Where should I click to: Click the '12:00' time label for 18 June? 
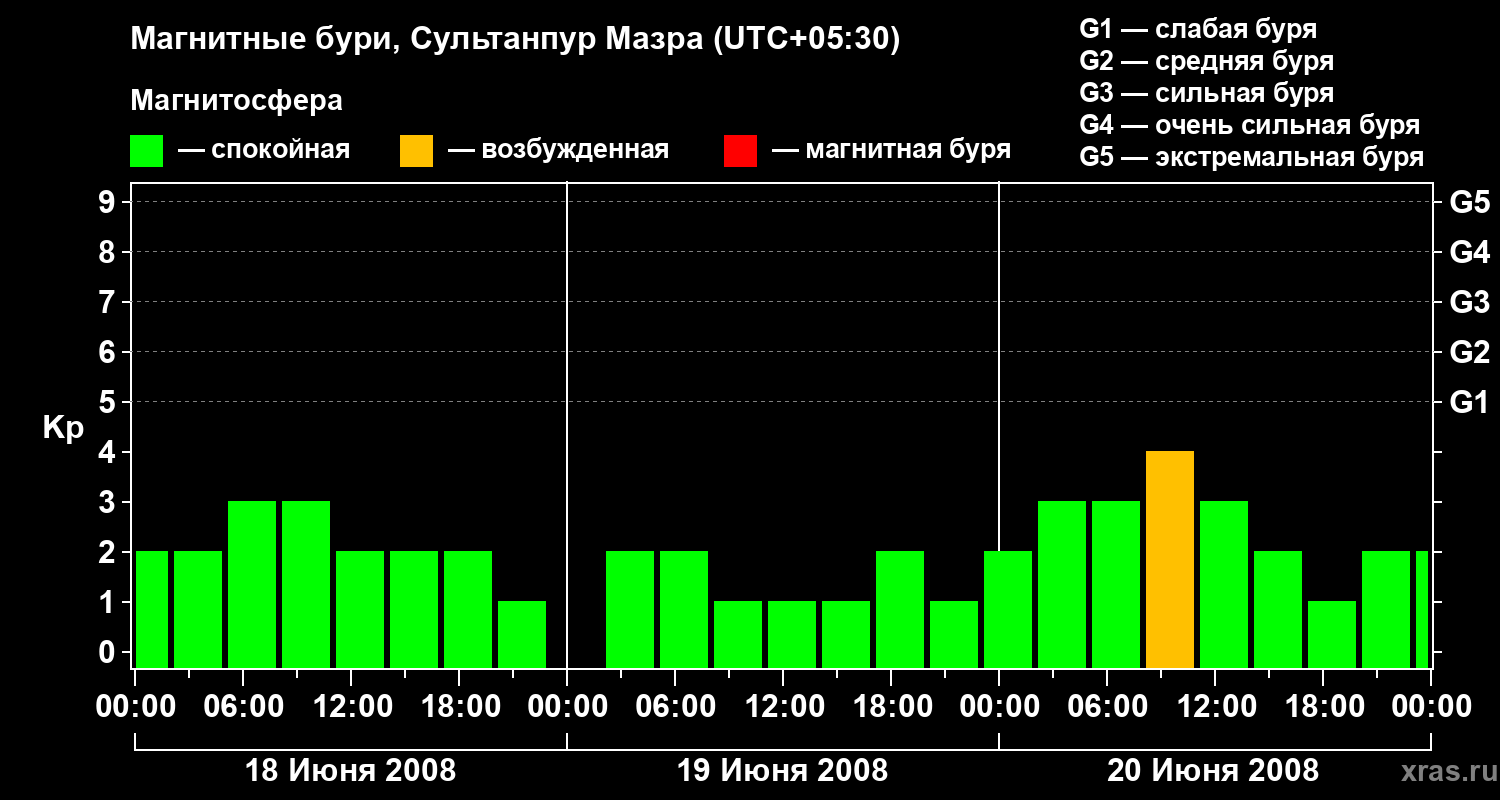[x=351, y=707]
